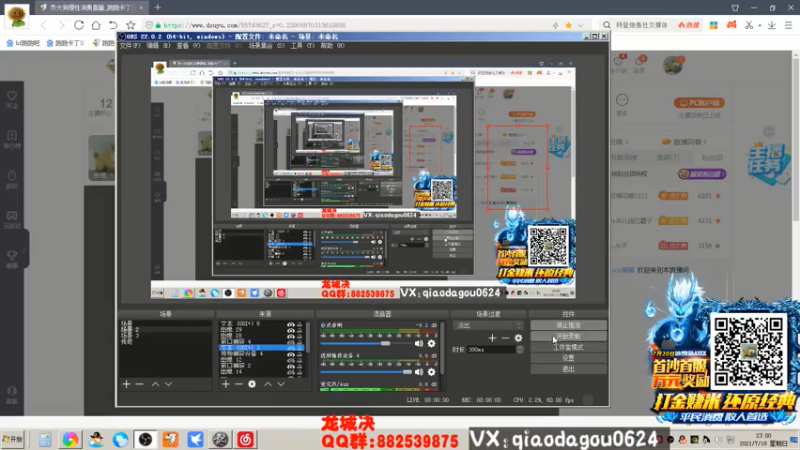Viewport: 800px width, 450px height.
Task: Remove the selected source with minus icon
Action: 239,384
